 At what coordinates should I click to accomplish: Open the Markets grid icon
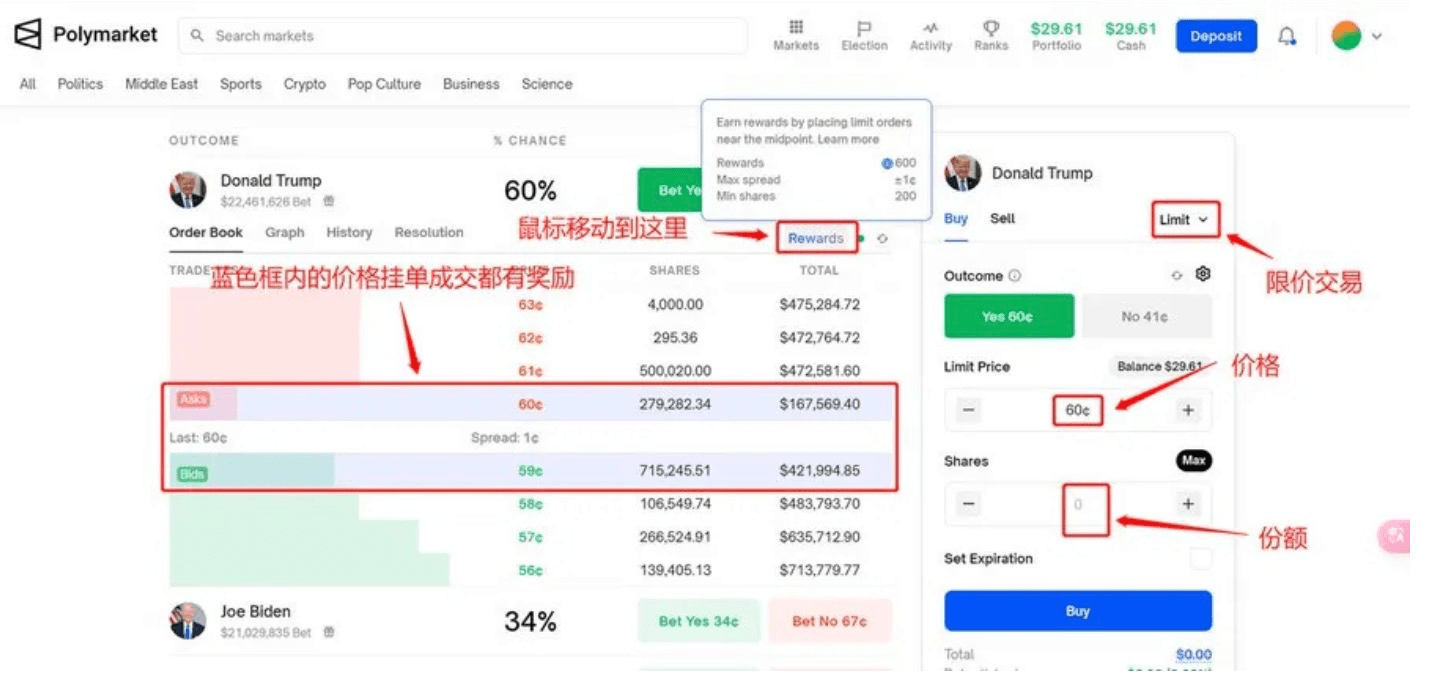pyautogui.click(x=796, y=27)
